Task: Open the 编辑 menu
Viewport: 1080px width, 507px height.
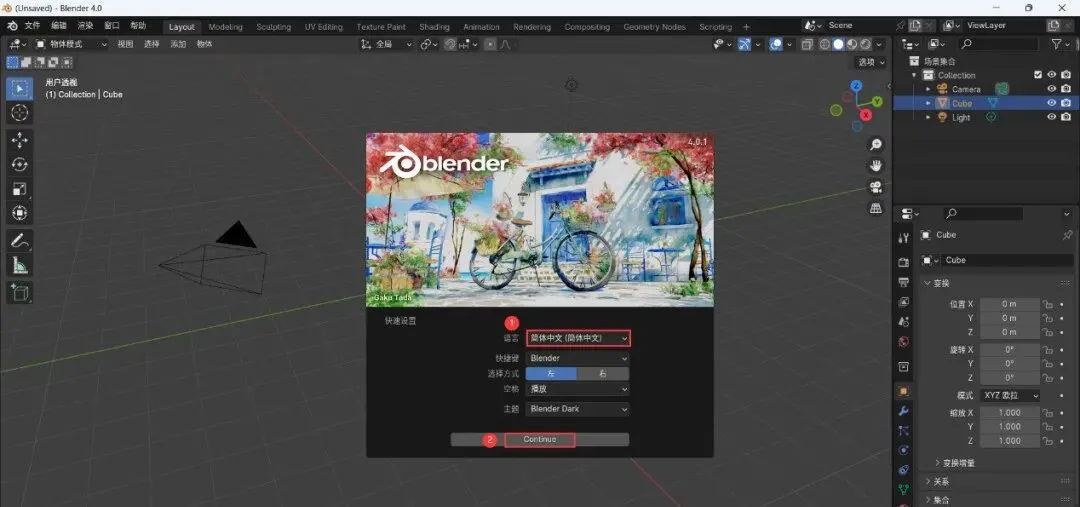Action: pos(59,26)
